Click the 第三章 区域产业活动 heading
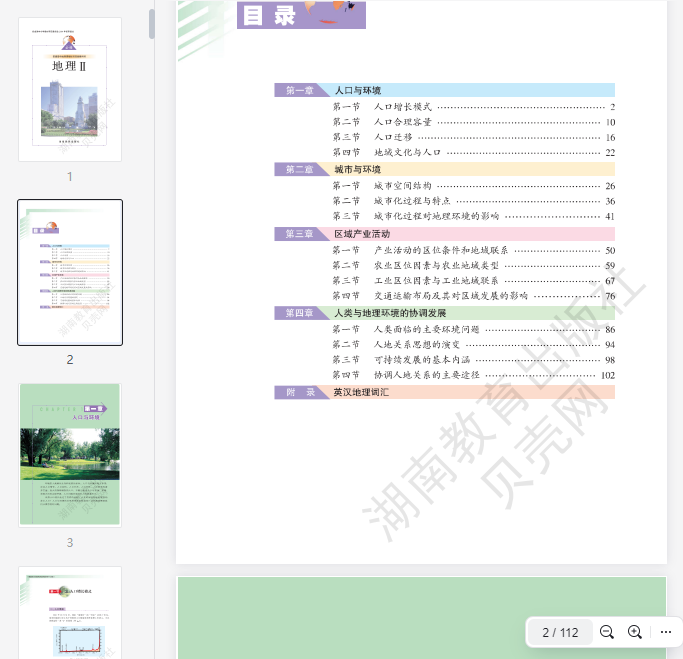The height and width of the screenshot is (659, 683). pos(361,233)
